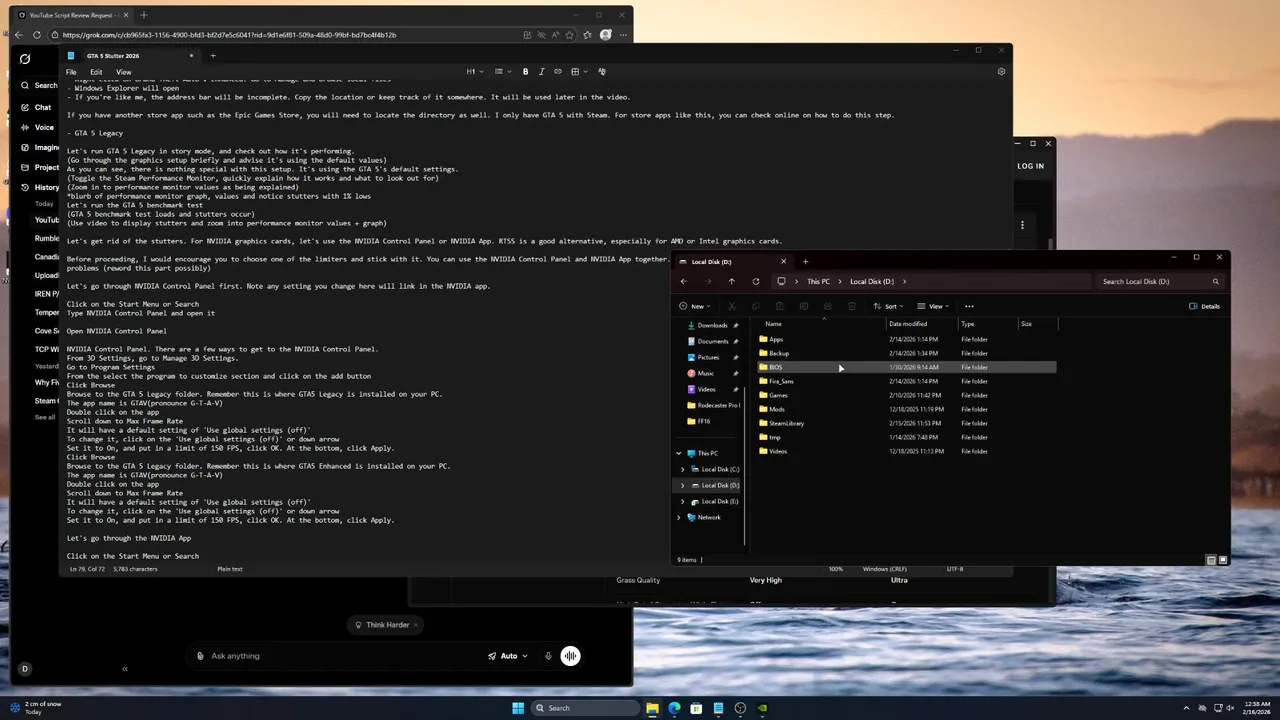
Task: Expand the Network node in Explorer
Action: 679,517
